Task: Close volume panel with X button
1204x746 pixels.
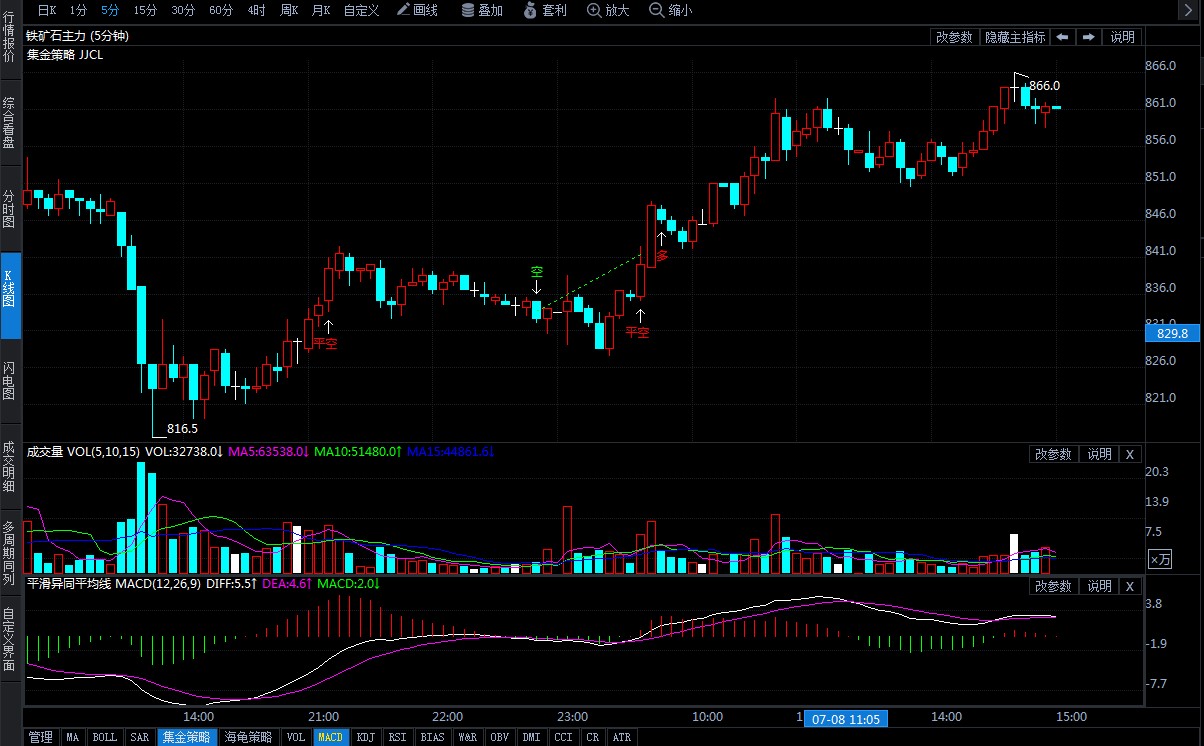Action: click(1129, 454)
